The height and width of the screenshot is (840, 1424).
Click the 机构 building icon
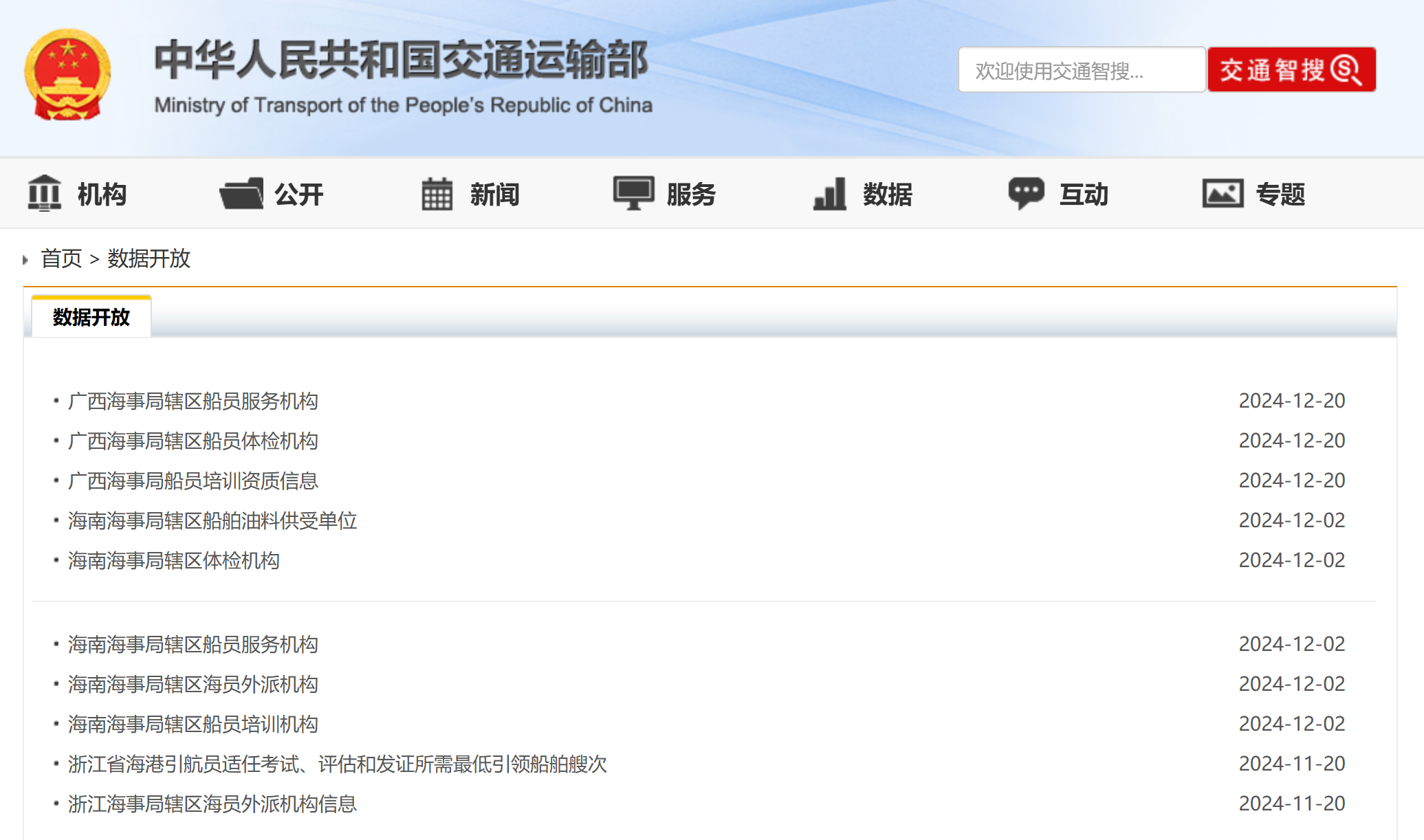(45, 193)
